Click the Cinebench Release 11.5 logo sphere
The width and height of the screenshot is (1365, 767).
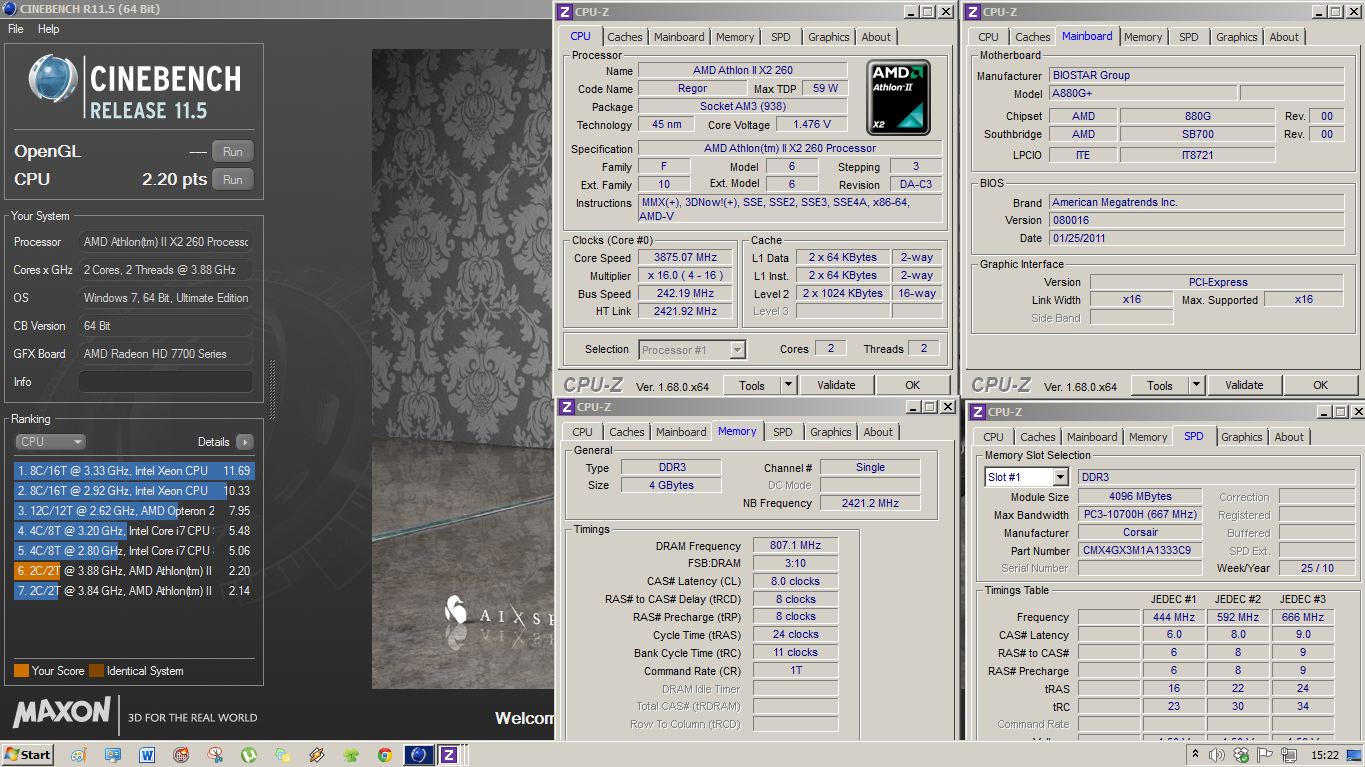(53, 80)
